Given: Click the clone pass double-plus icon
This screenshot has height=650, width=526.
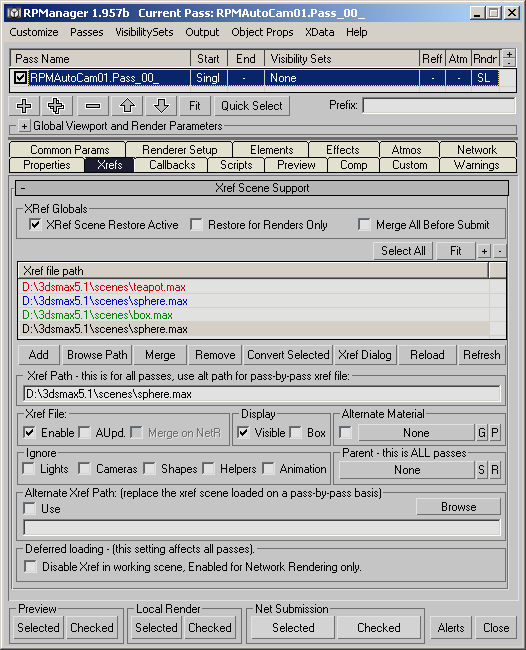Looking at the screenshot, I should point(56,106).
